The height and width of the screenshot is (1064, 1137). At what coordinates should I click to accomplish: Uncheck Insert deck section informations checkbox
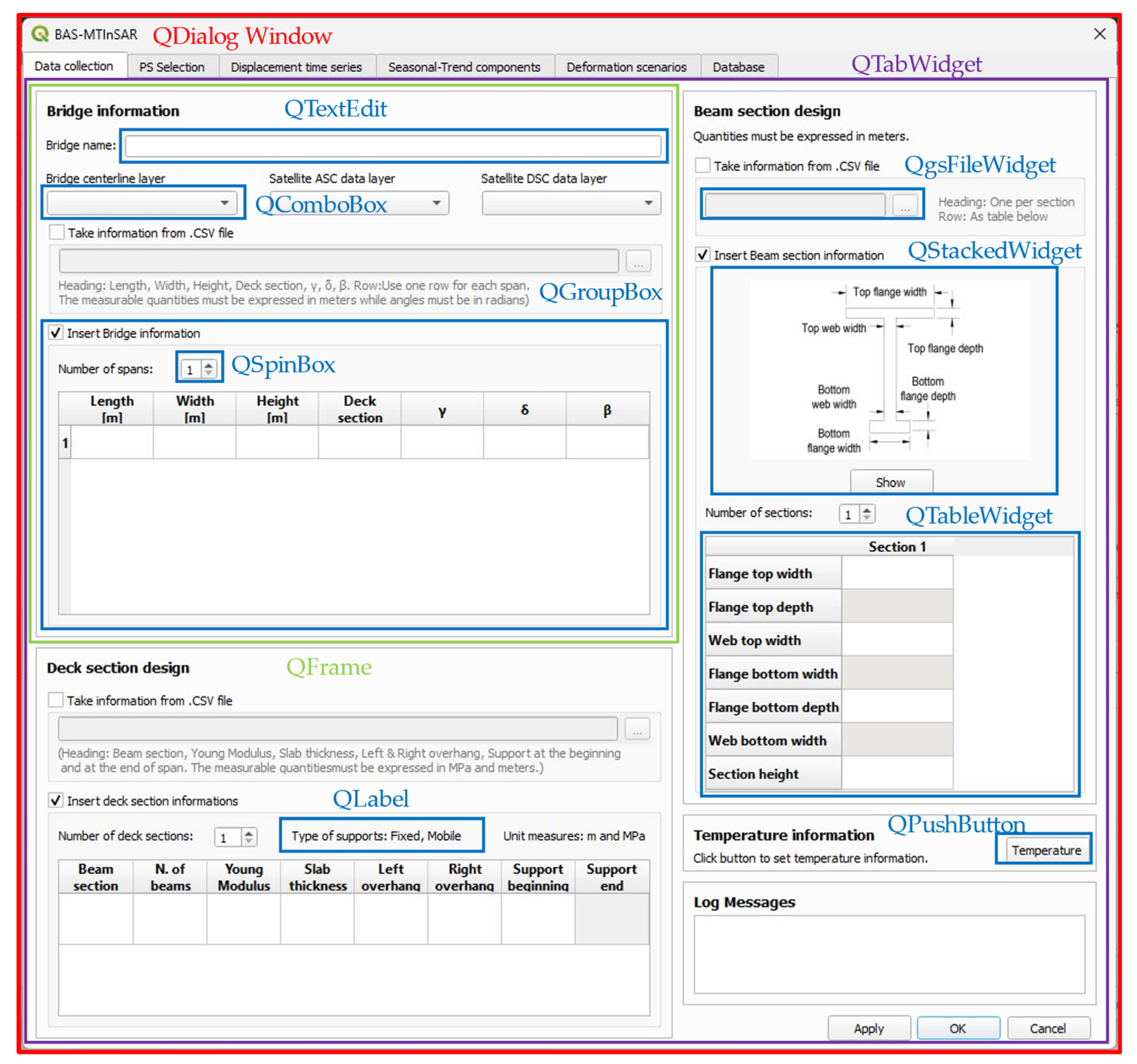[x=56, y=800]
